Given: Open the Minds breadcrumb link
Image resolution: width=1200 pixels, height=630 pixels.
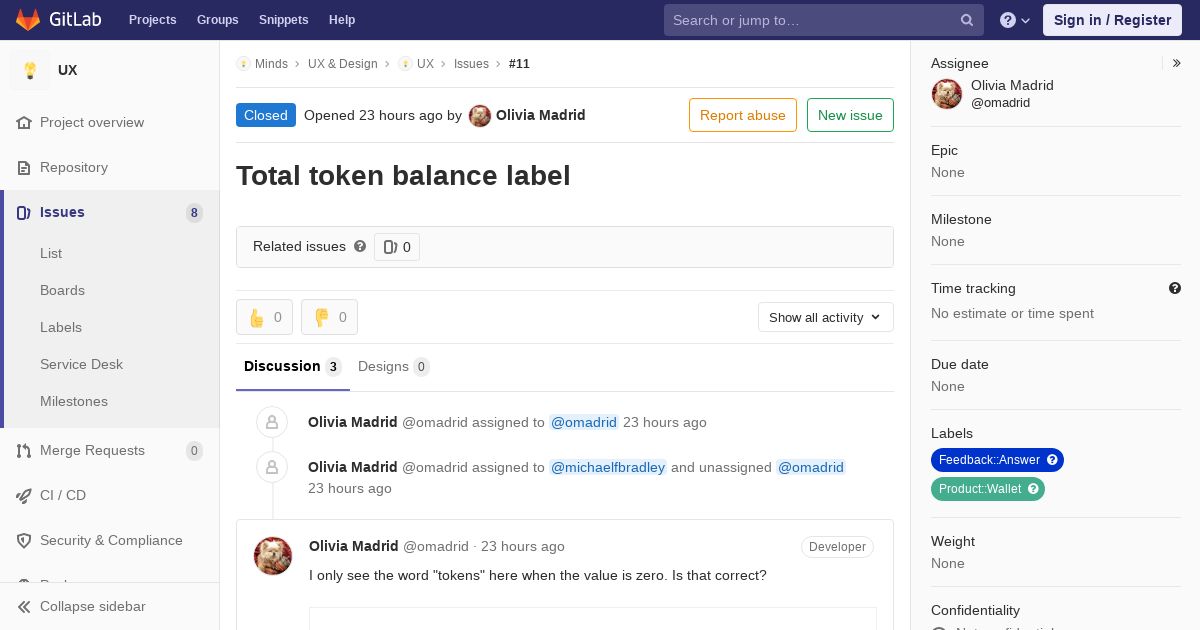Looking at the screenshot, I should [271, 64].
